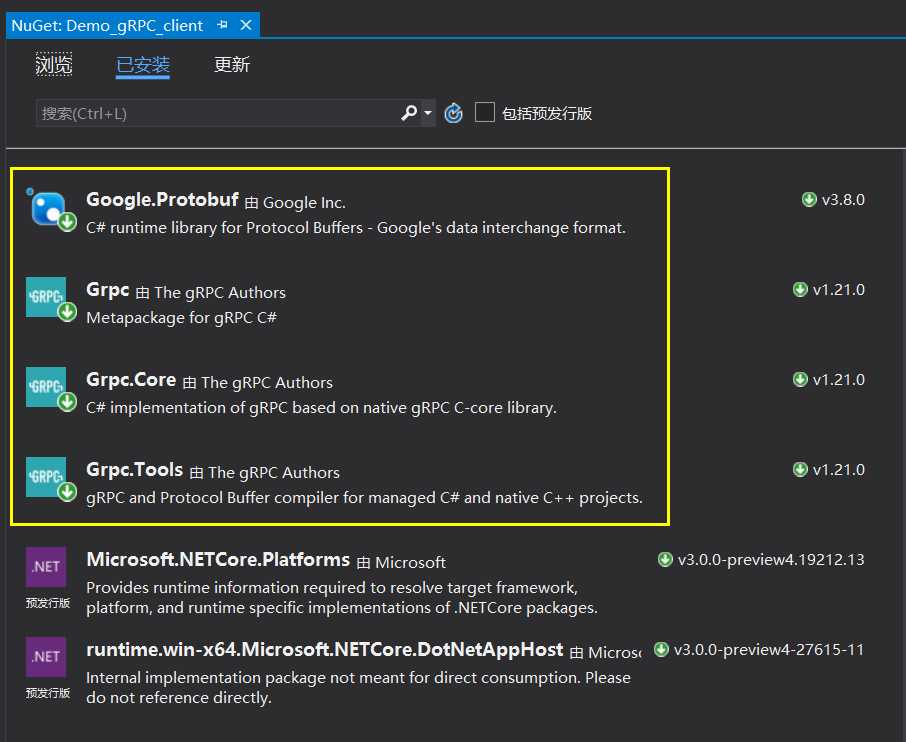Click Protocol Buffers description text

(356, 228)
